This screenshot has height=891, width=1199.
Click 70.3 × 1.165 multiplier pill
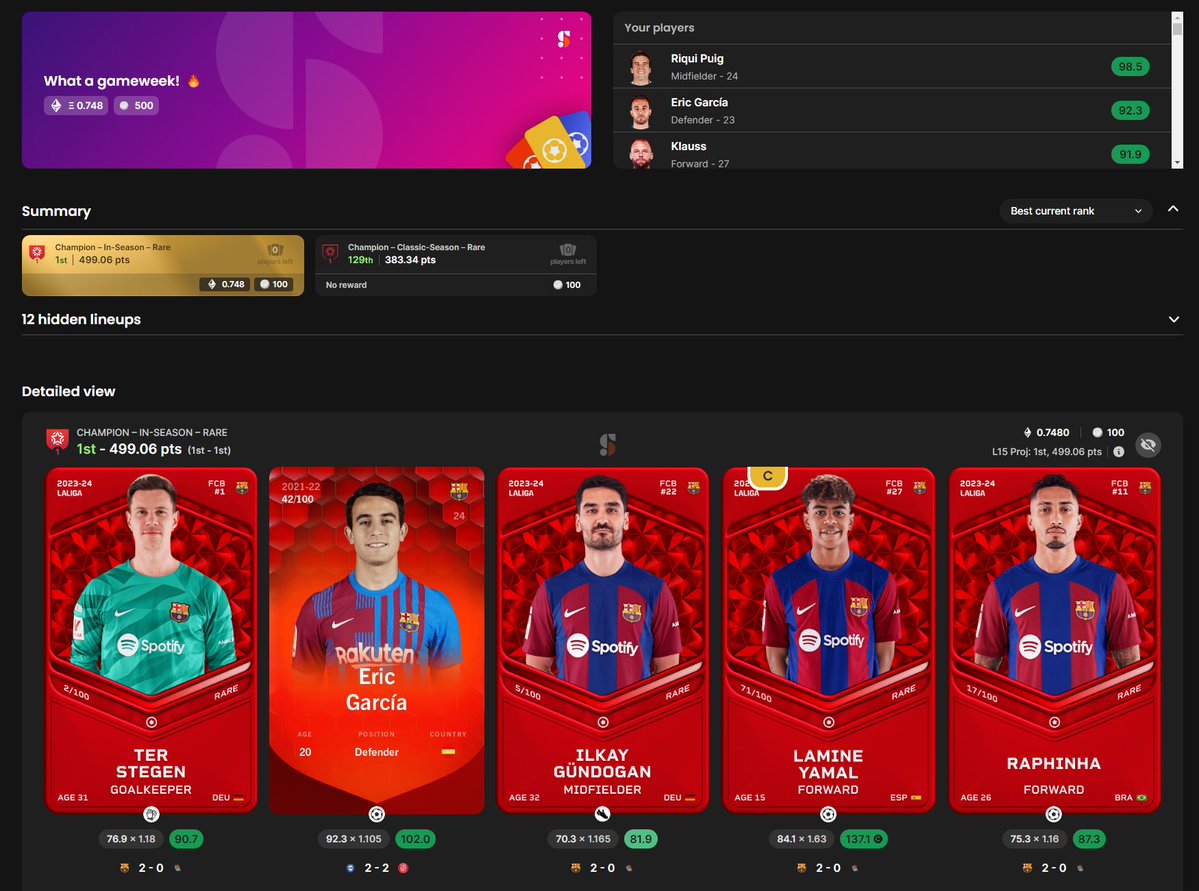(x=583, y=839)
